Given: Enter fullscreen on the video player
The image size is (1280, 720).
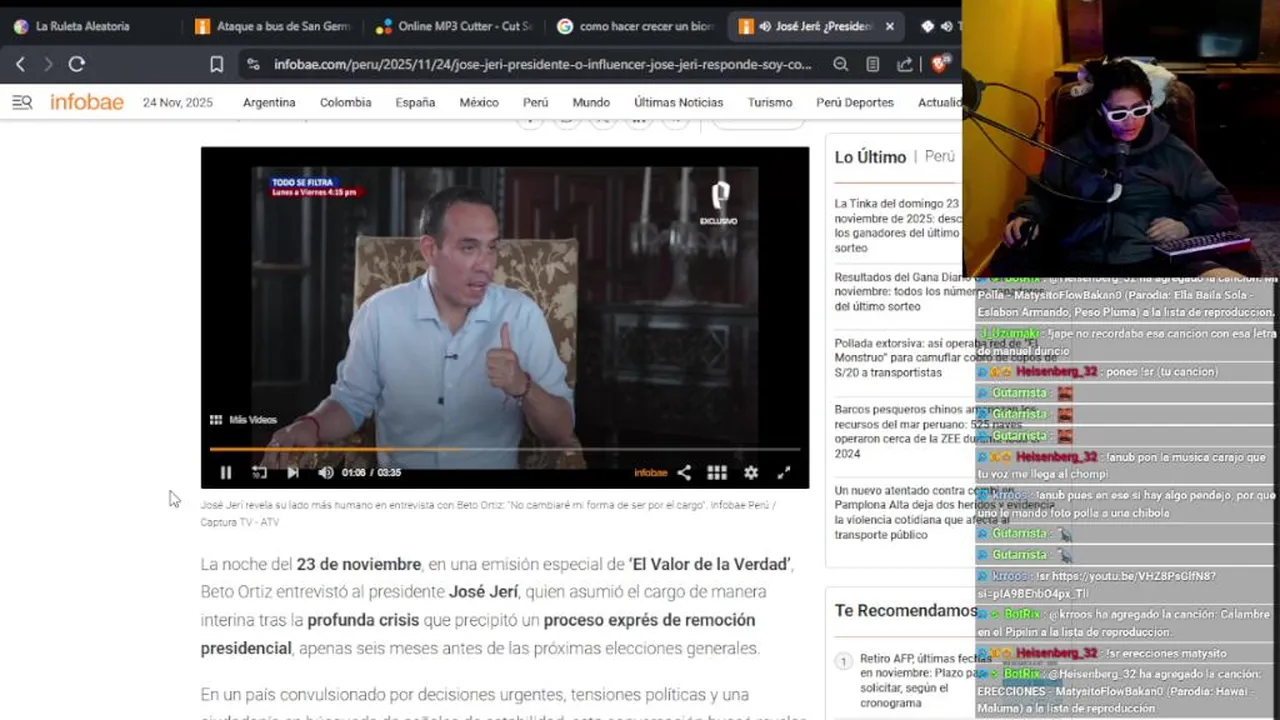Looking at the screenshot, I should tap(784, 473).
